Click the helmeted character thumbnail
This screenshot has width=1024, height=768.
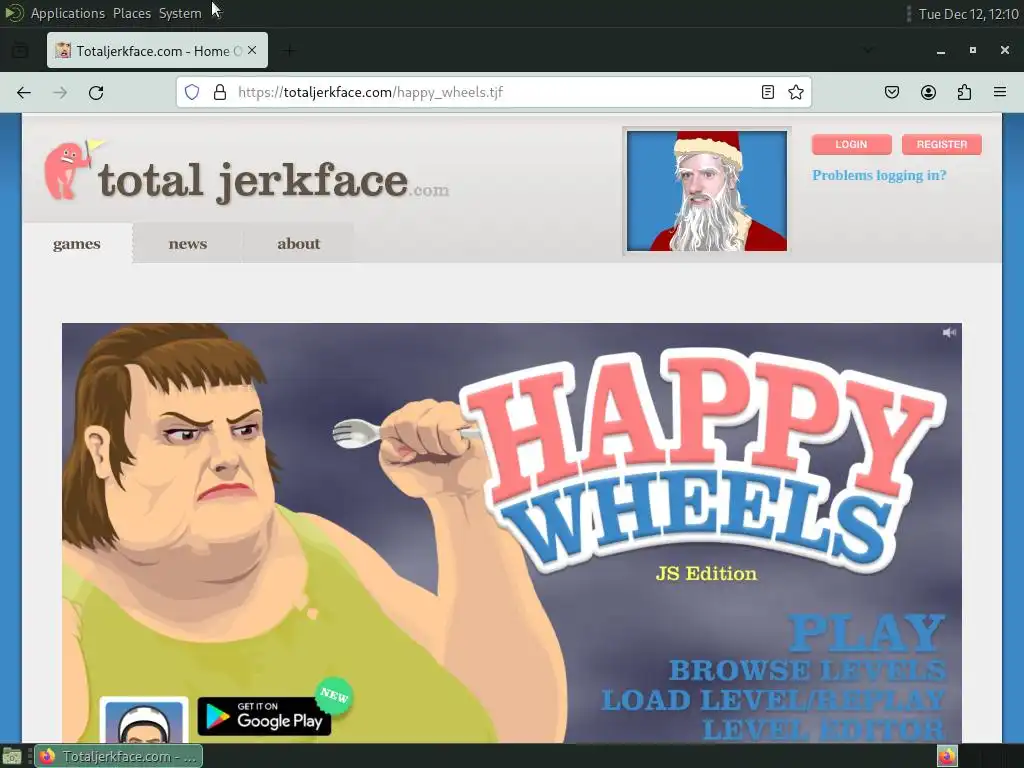[x=144, y=720]
